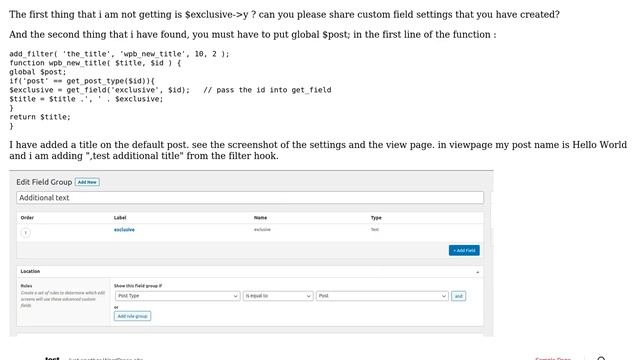Open the exclusive field label link

point(124,230)
